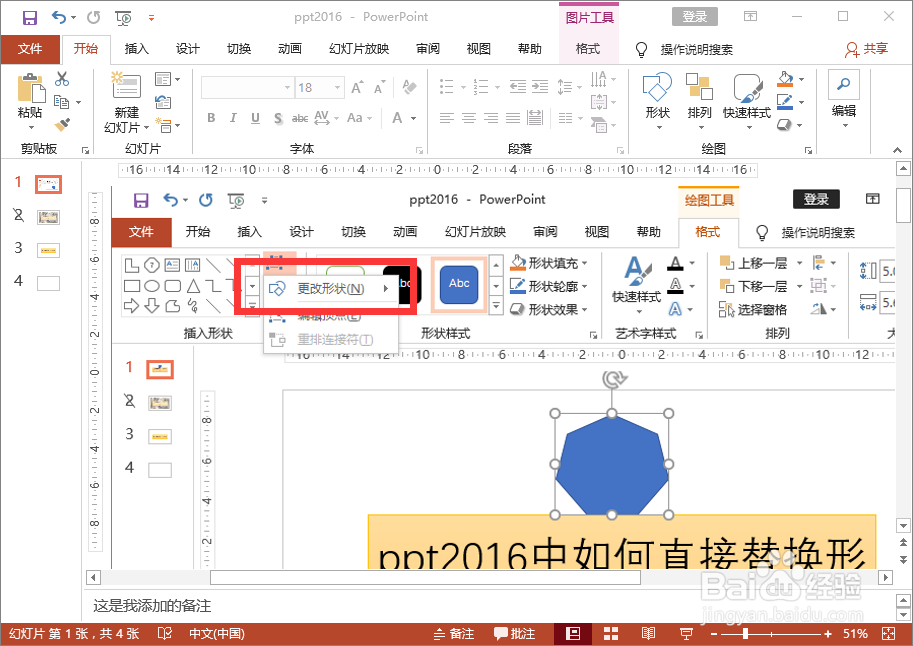Start slideshow from beginning in the topmost title bar

coord(123,18)
